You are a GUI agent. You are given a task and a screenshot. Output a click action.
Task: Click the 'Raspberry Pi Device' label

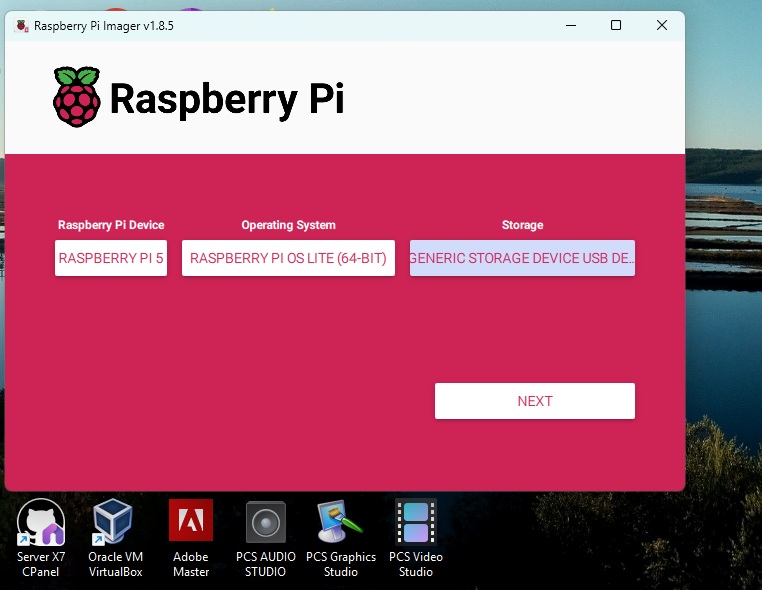[111, 225]
